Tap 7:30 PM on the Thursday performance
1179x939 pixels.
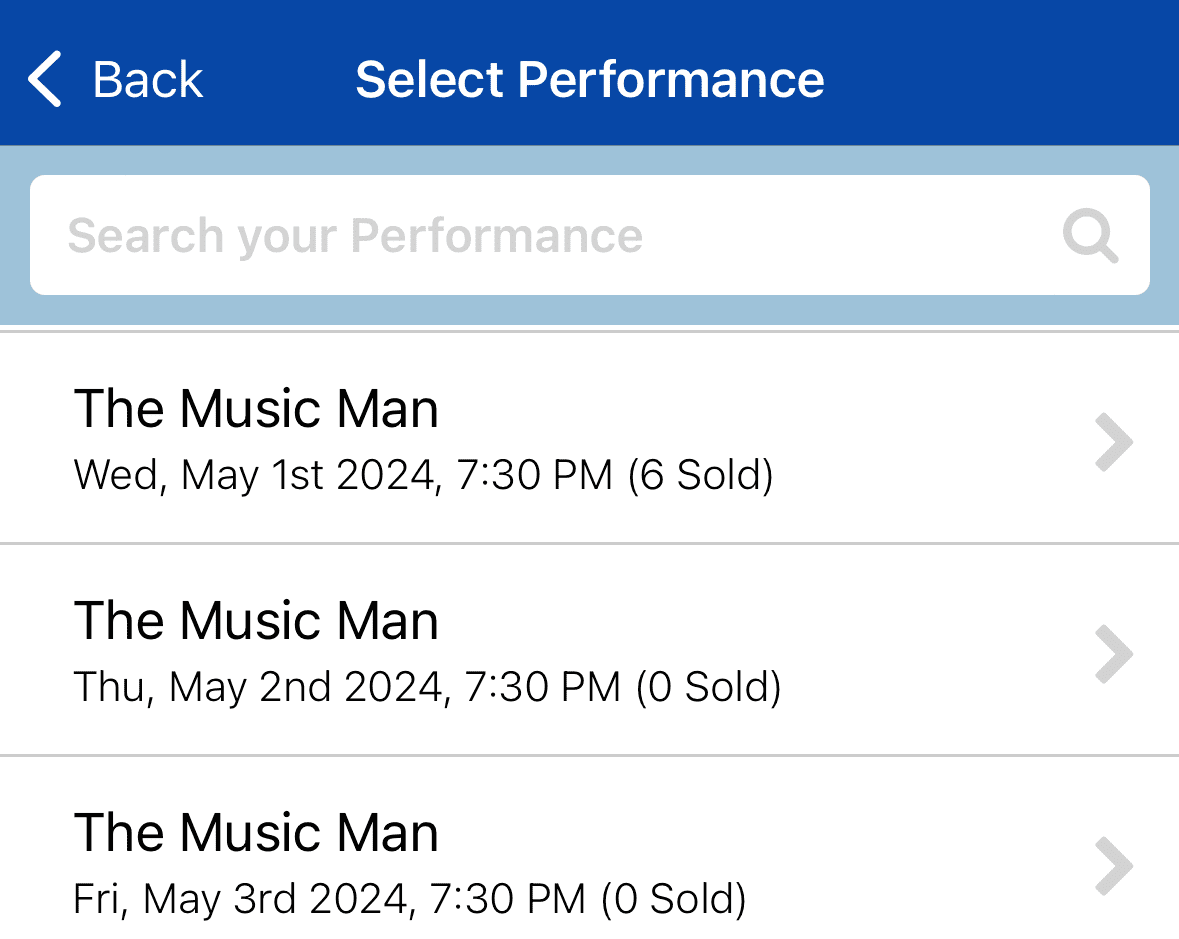tap(542, 687)
